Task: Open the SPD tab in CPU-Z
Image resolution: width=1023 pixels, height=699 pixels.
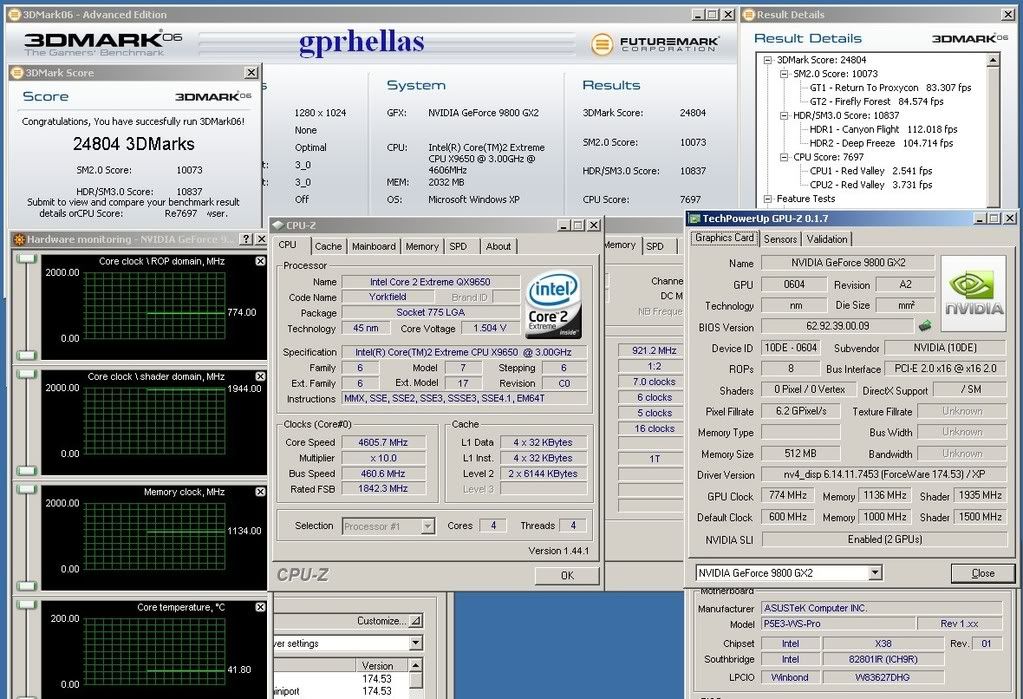Action: (x=458, y=246)
